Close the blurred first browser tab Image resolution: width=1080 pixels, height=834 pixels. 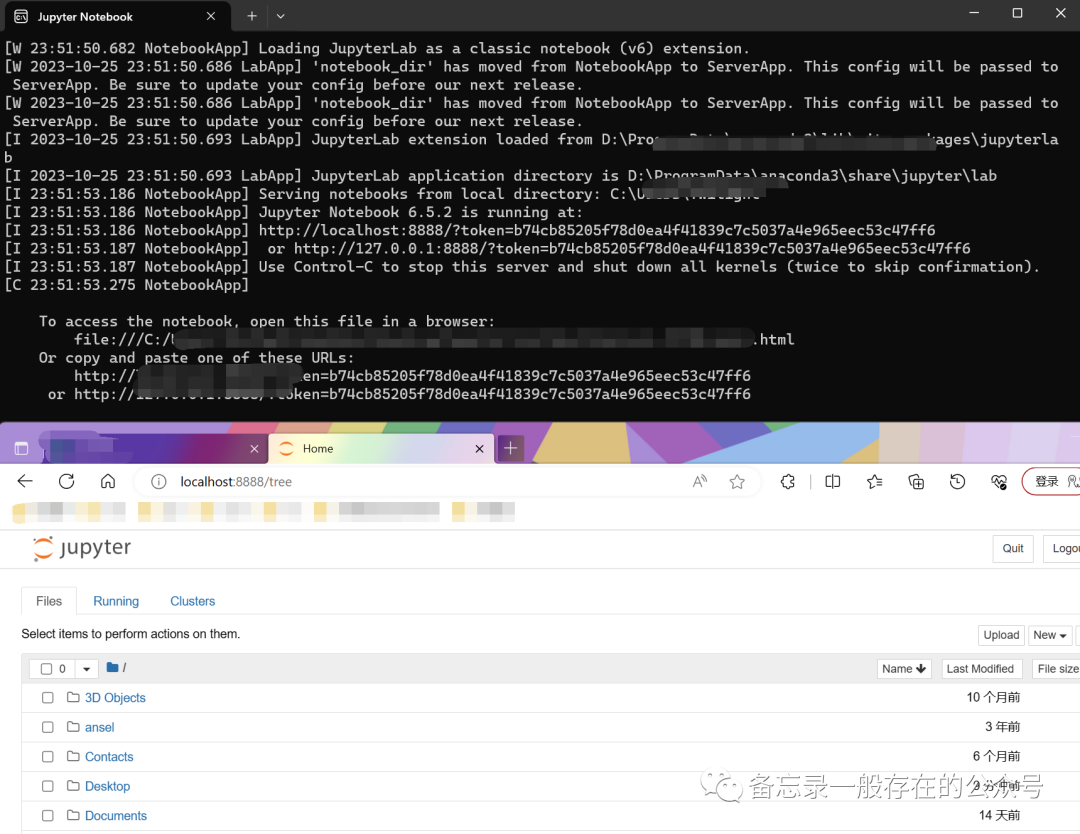click(x=254, y=449)
